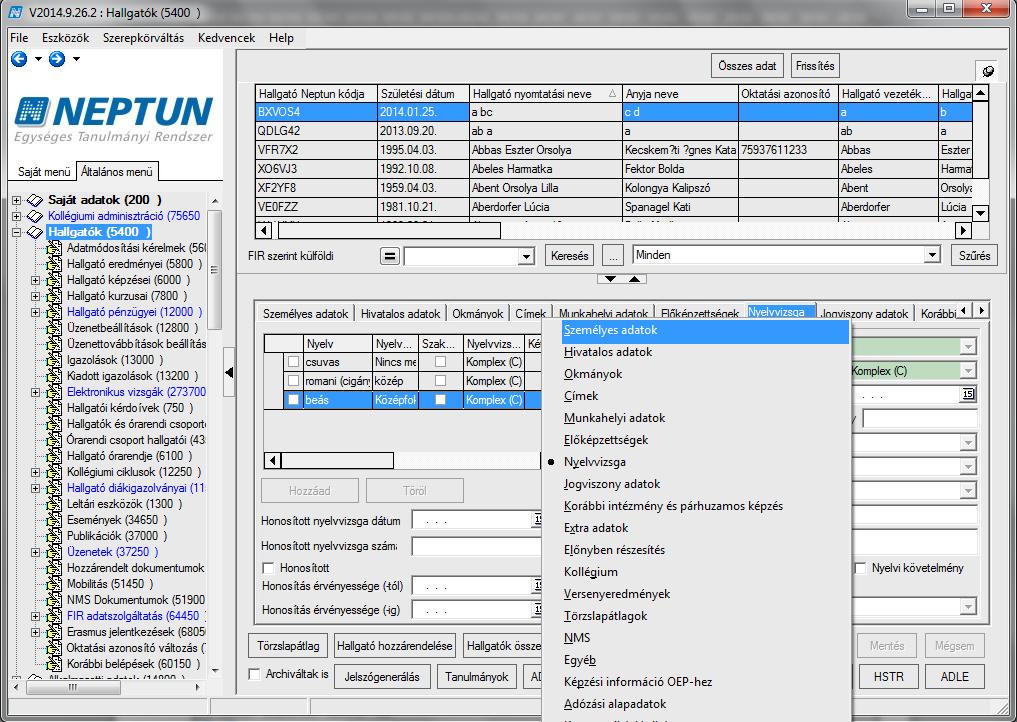Click the Mobilitás node icon
Viewport: 1017px width, 722px height.
[x=54, y=584]
